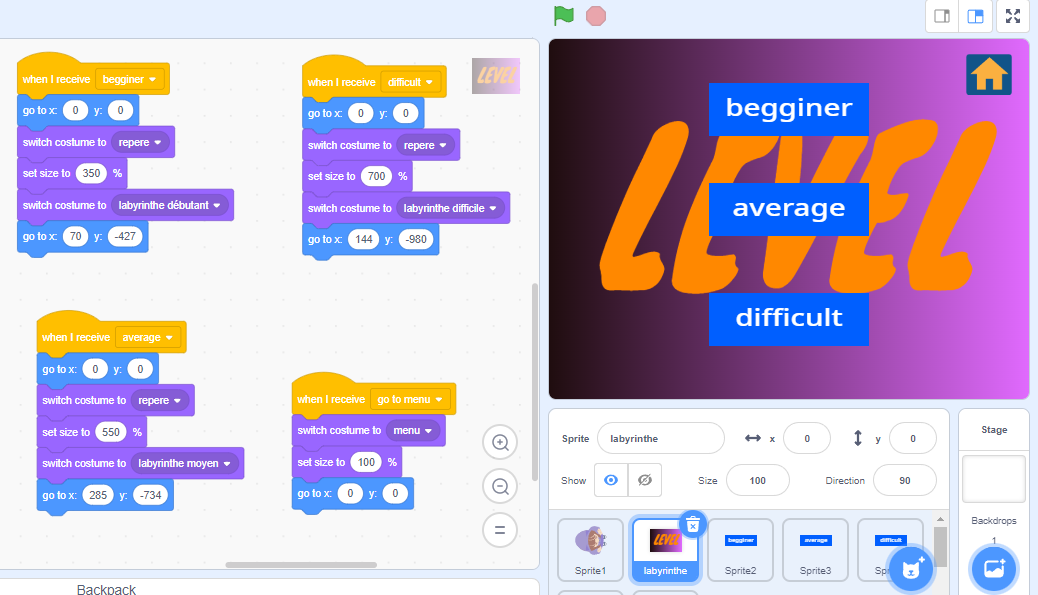Open the Backpack panel

pyautogui.click(x=106, y=588)
